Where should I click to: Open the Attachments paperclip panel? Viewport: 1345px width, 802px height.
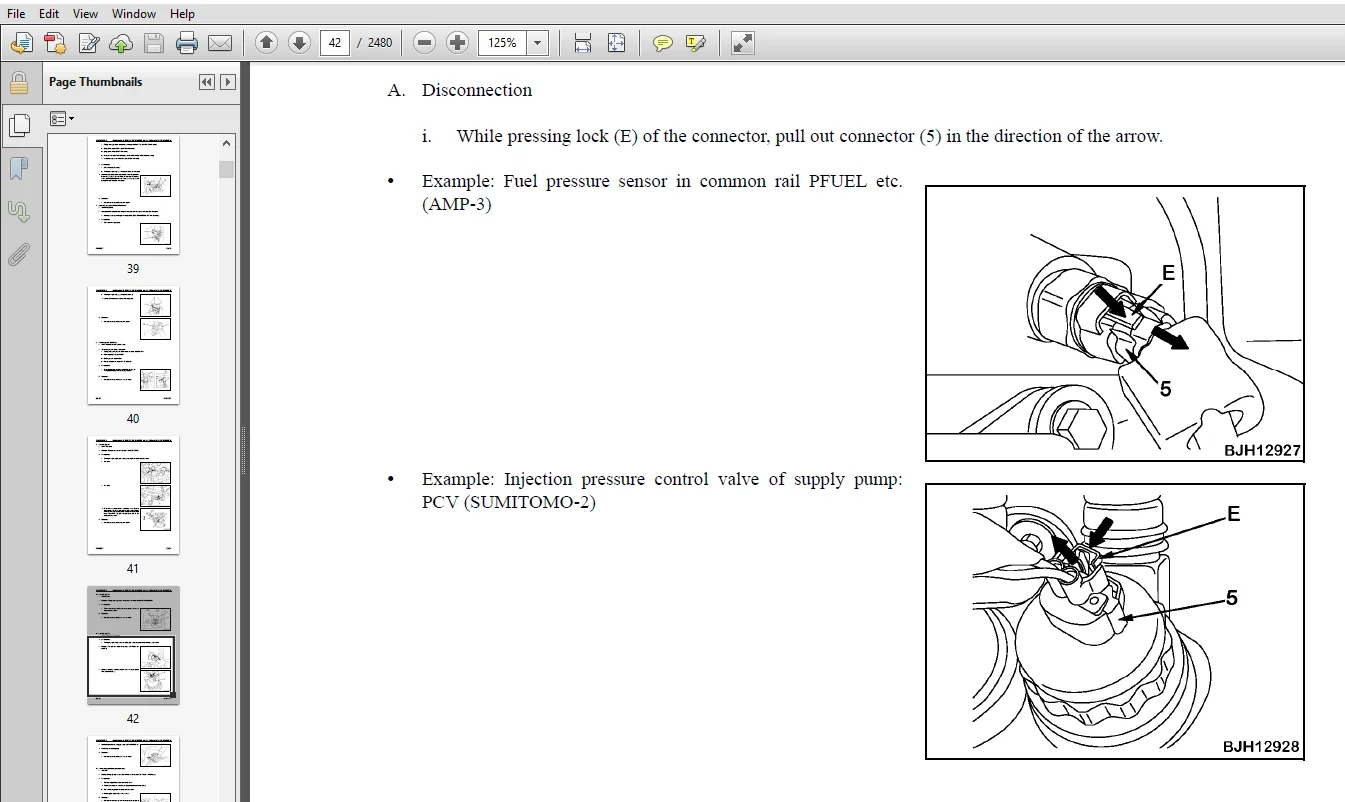point(19,255)
